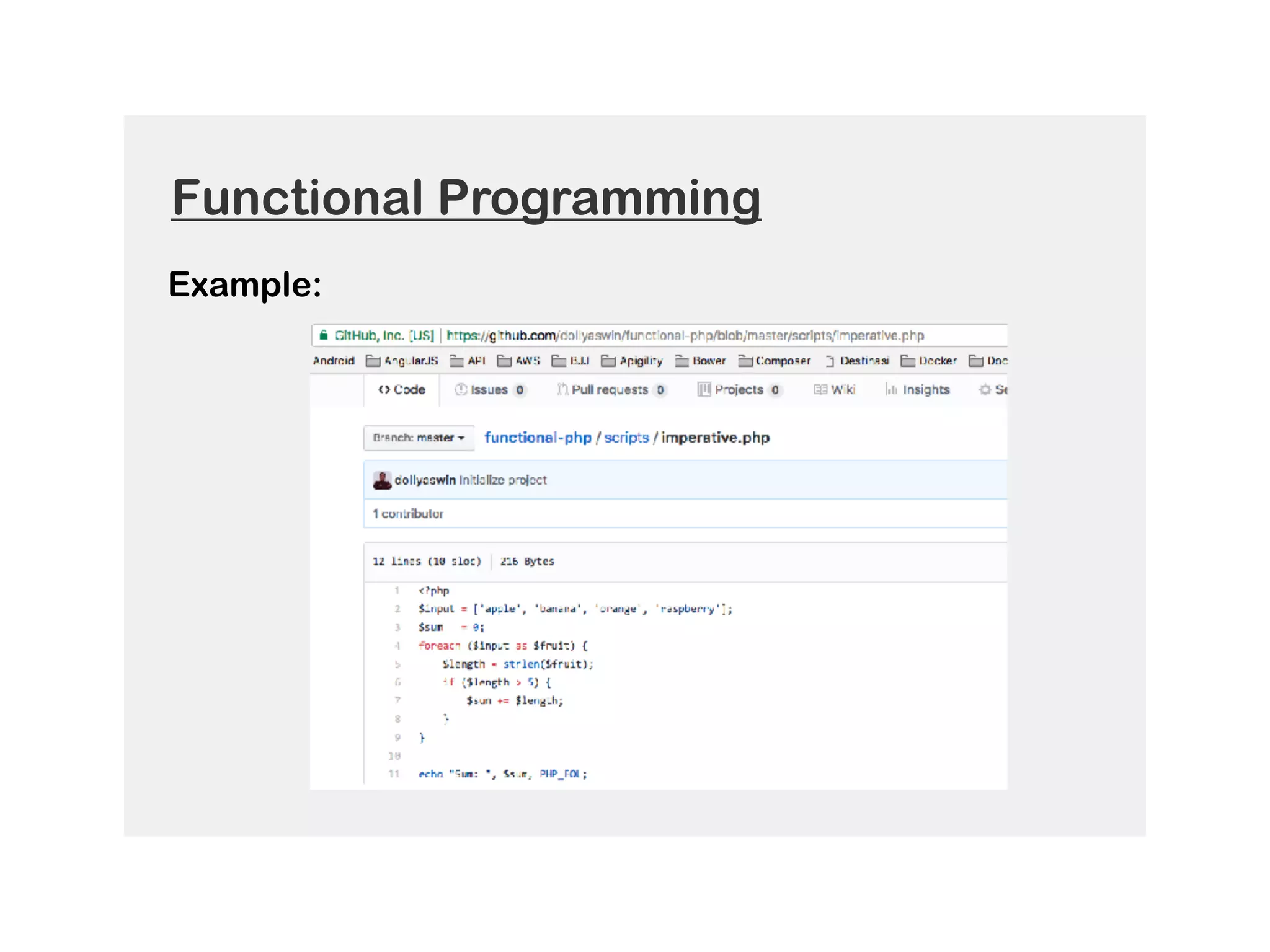
Task: Expand the Branch: master dropdown
Action: coord(419,438)
